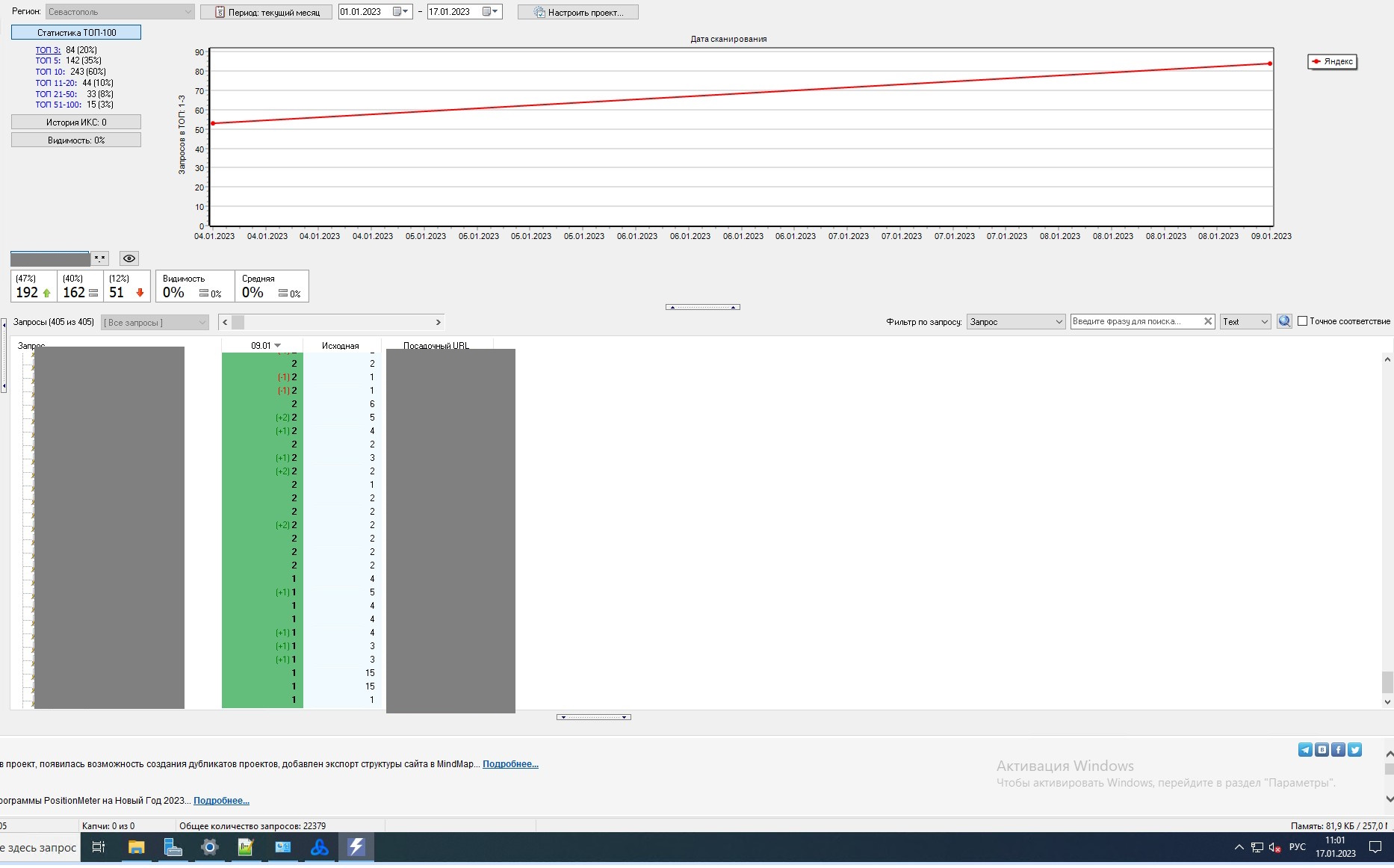Open the blue card taskbar app

click(x=282, y=847)
